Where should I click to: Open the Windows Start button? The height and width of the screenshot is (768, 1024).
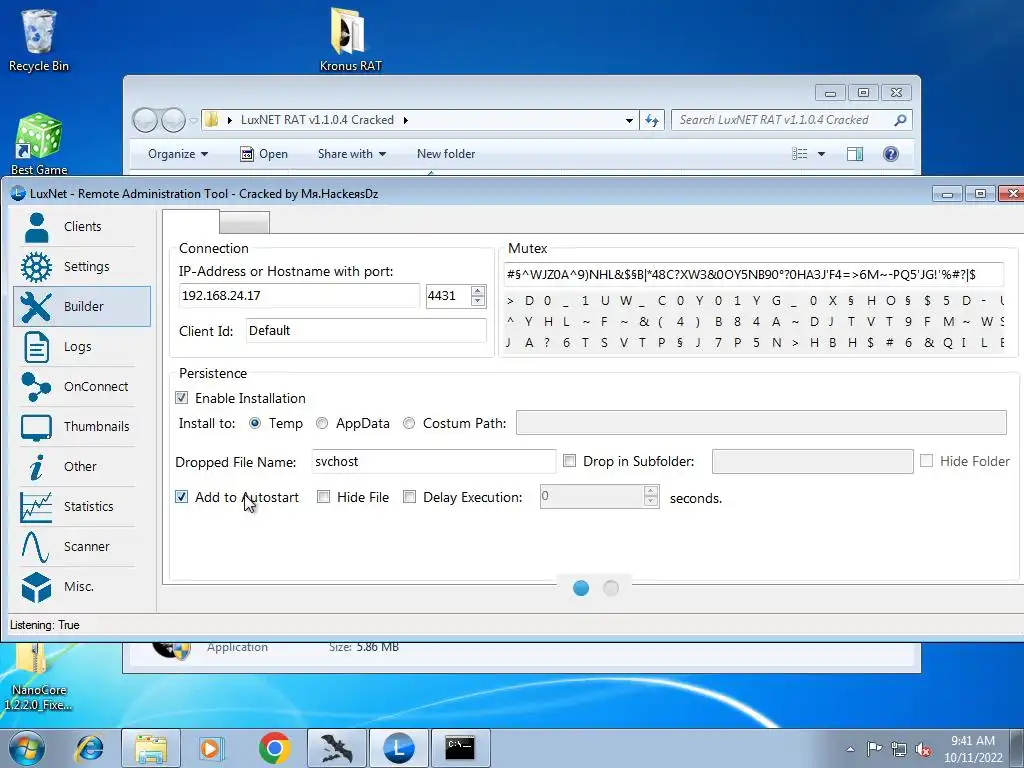pyautogui.click(x=27, y=748)
